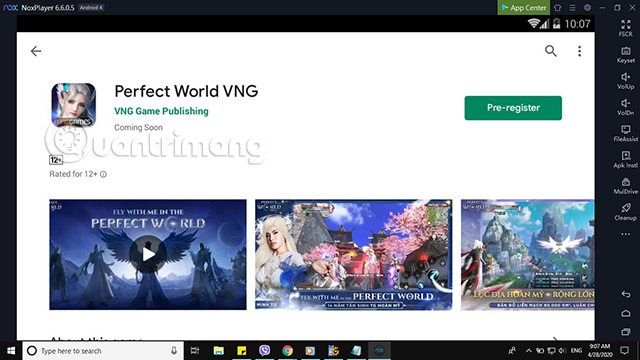
Task: Show hidden system tray icons
Action: click(x=529, y=351)
